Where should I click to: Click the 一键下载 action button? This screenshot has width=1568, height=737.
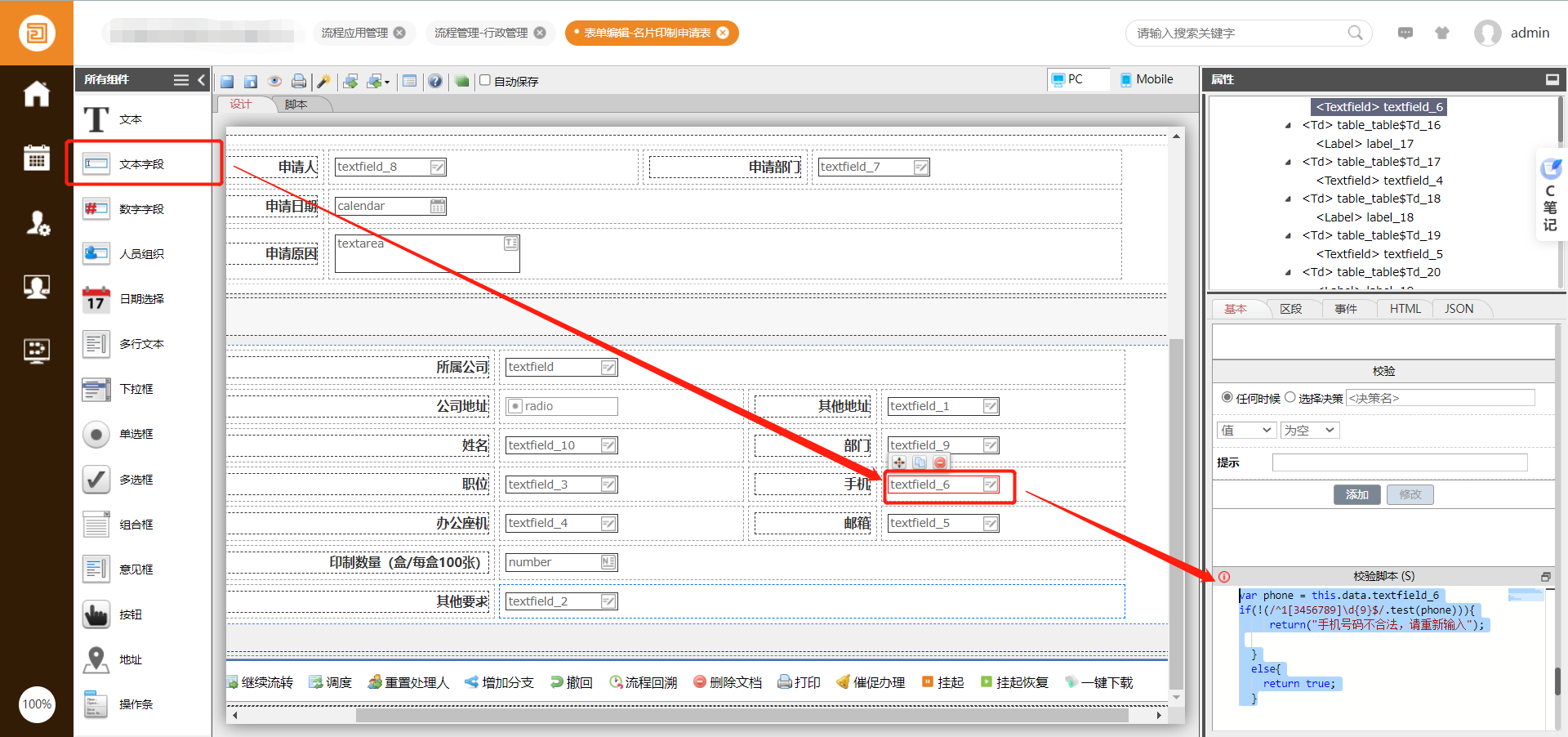pyautogui.click(x=1099, y=682)
